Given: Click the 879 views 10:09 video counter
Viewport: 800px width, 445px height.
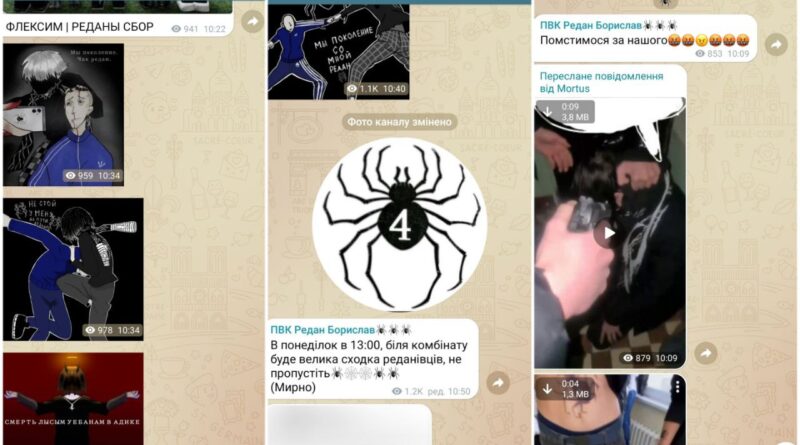Looking at the screenshot, I should click(x=651, y=358).
